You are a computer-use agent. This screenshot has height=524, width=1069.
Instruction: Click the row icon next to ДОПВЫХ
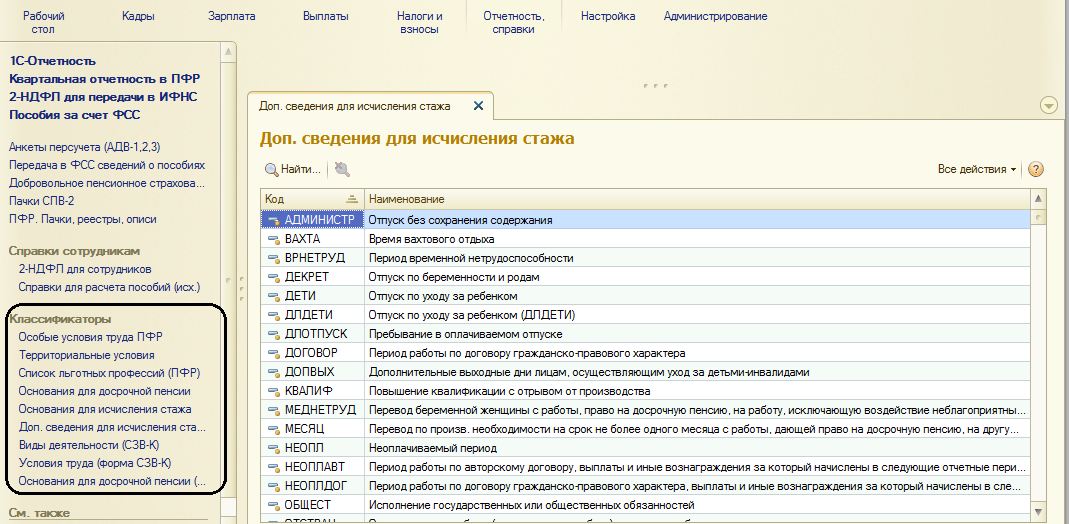click(275, 372)
